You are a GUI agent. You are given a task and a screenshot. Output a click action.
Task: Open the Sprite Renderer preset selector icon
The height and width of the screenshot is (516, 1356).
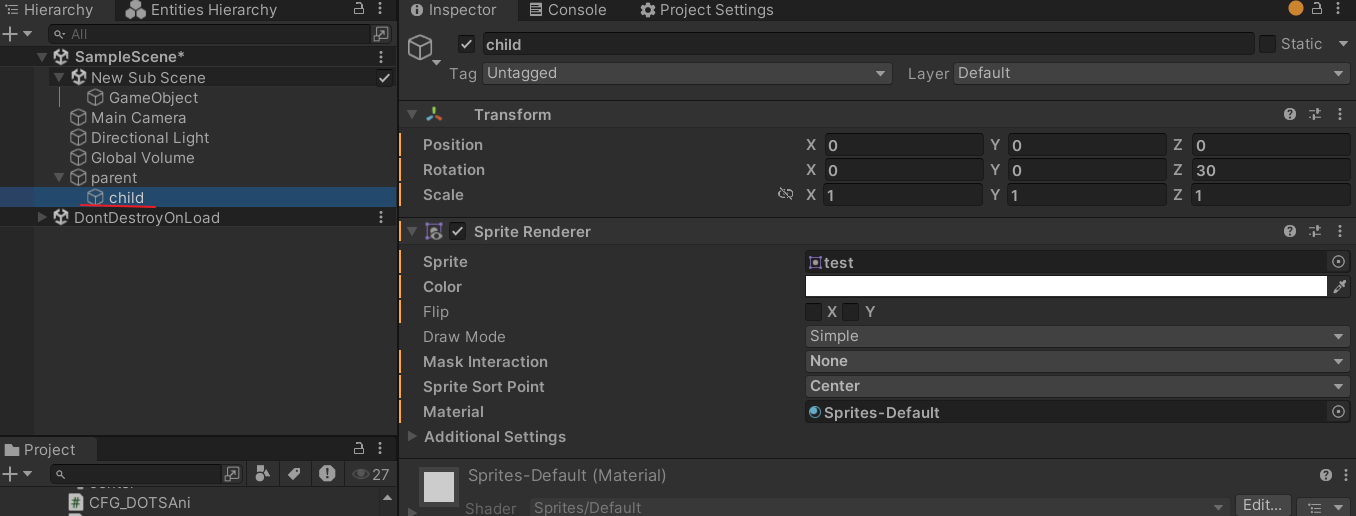[x=1315, y=232]
